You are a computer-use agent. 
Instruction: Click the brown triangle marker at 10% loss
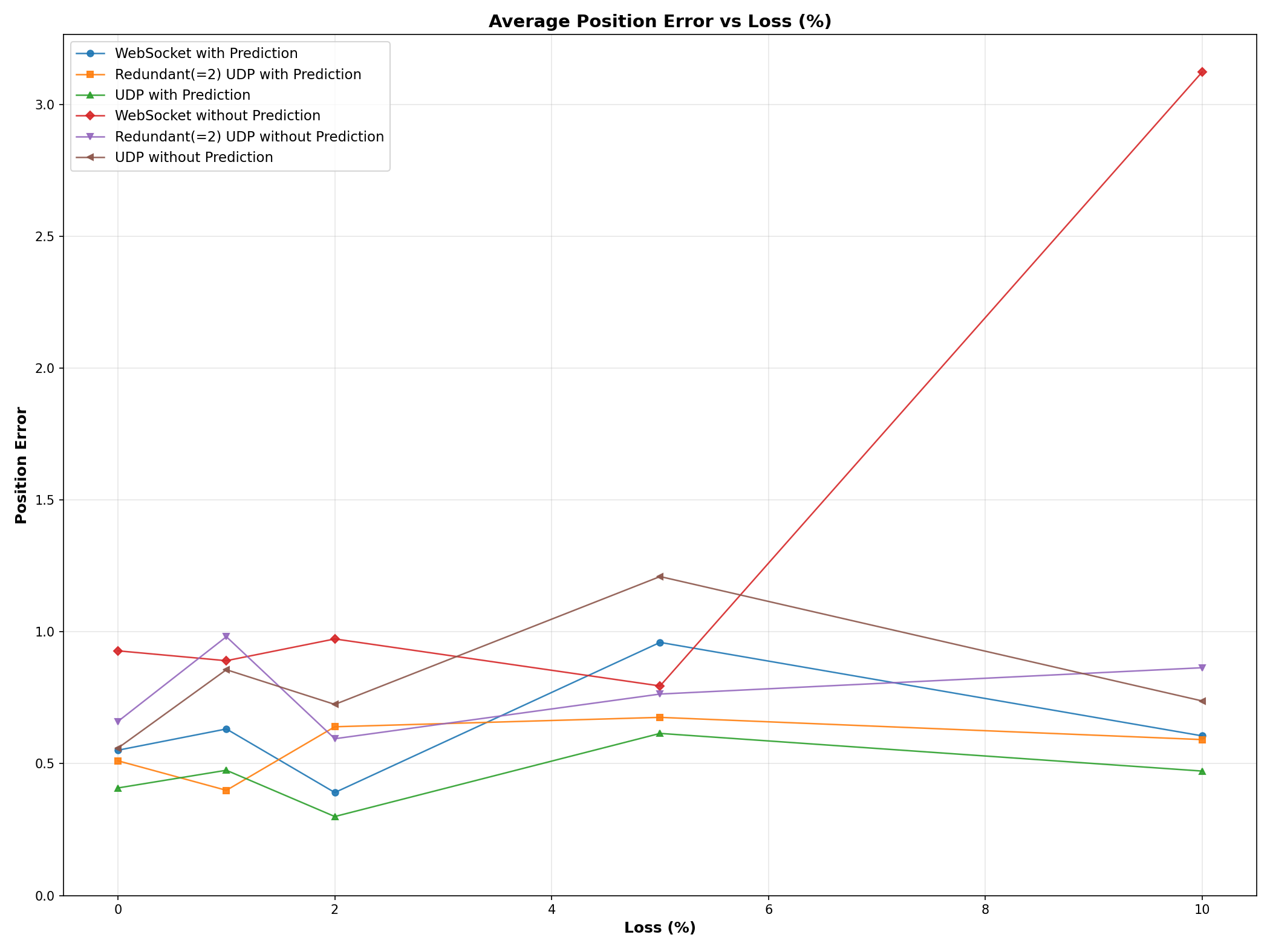pos(1202,701)
